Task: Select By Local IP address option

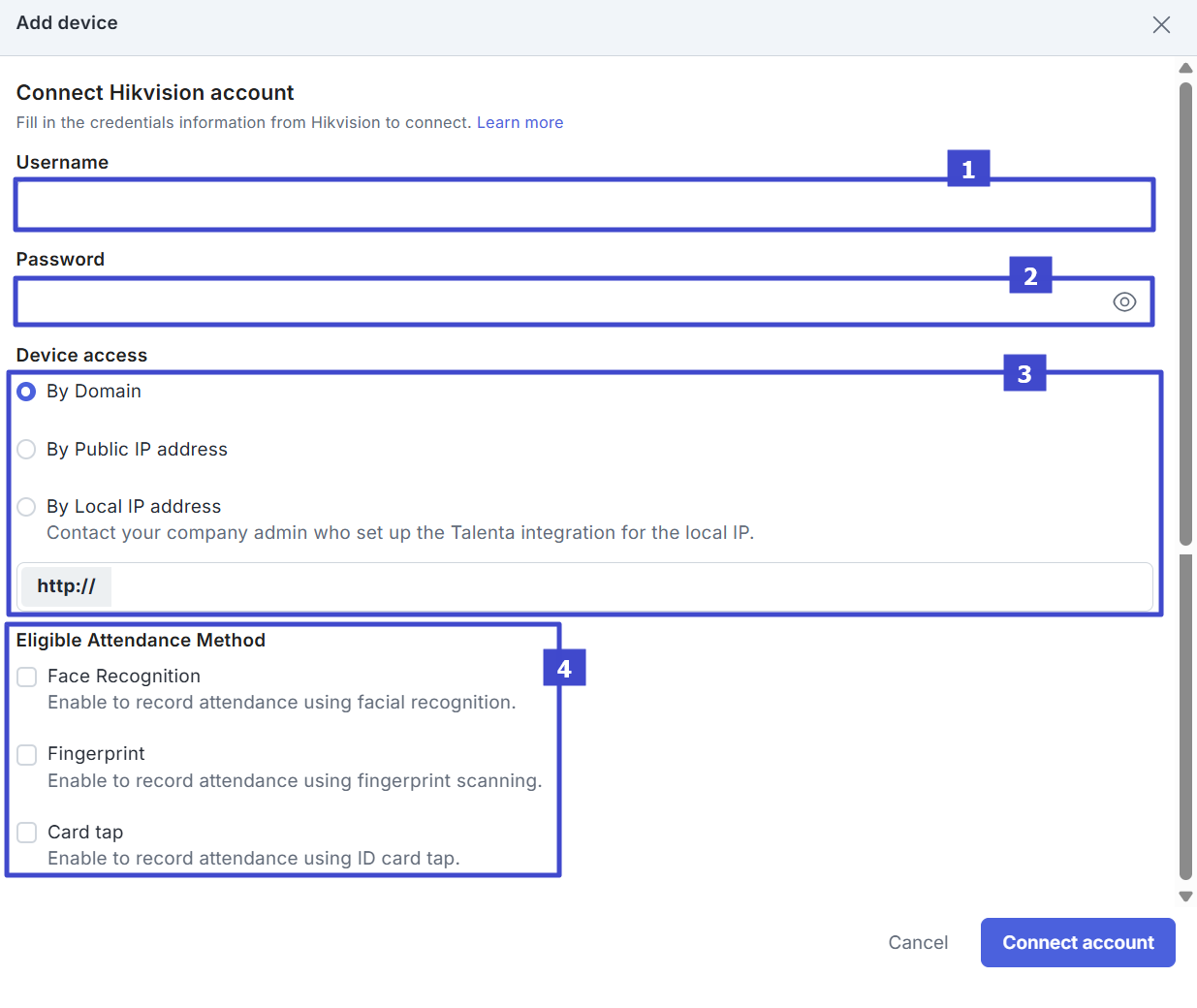Action: 27,507
